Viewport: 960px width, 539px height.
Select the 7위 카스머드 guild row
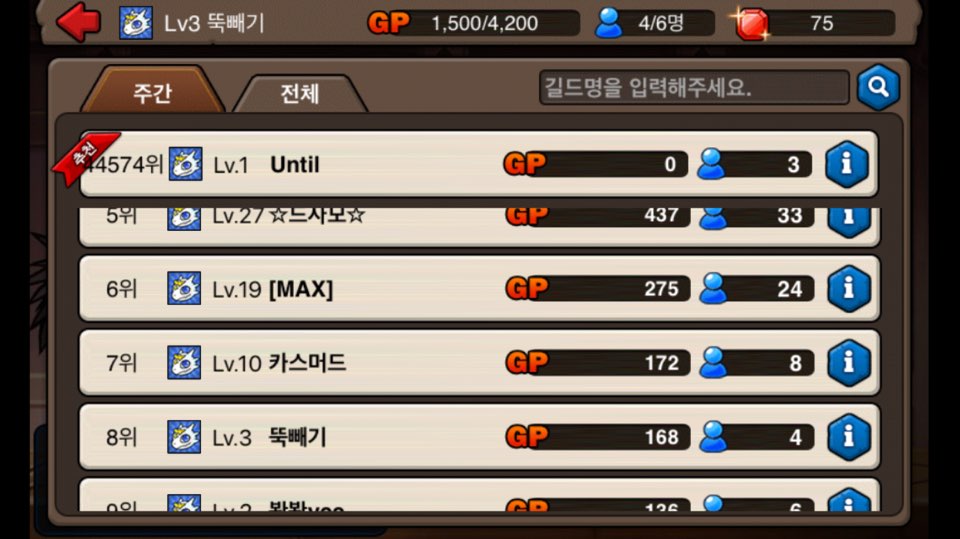[x=479, y=363]
